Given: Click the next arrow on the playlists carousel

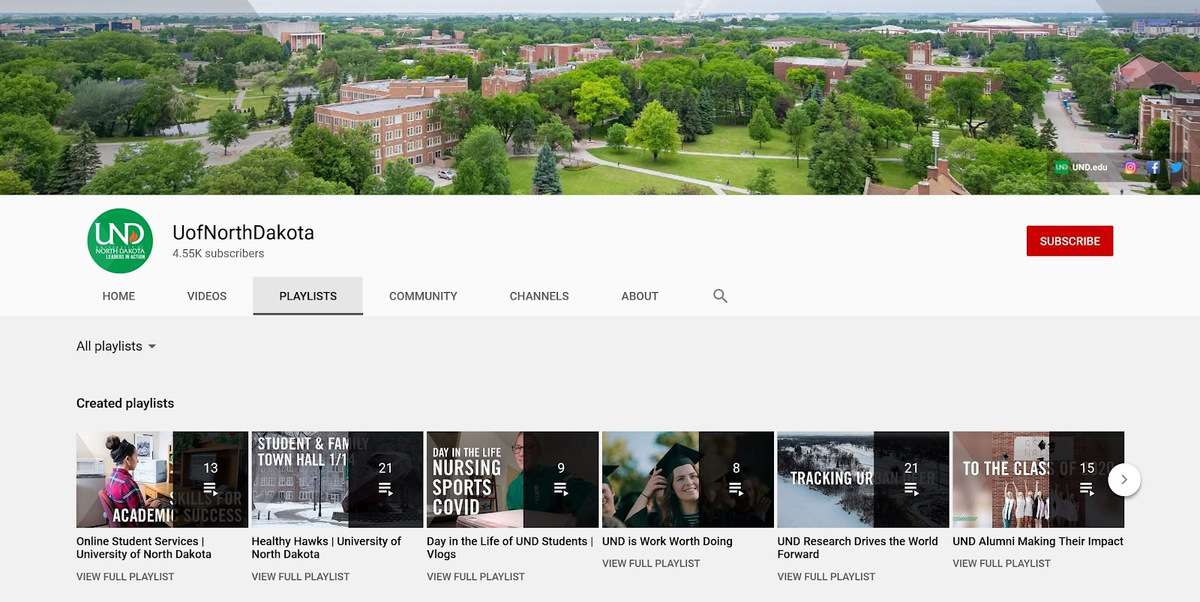Looking at the screenshot, I should coord(1124,480).
